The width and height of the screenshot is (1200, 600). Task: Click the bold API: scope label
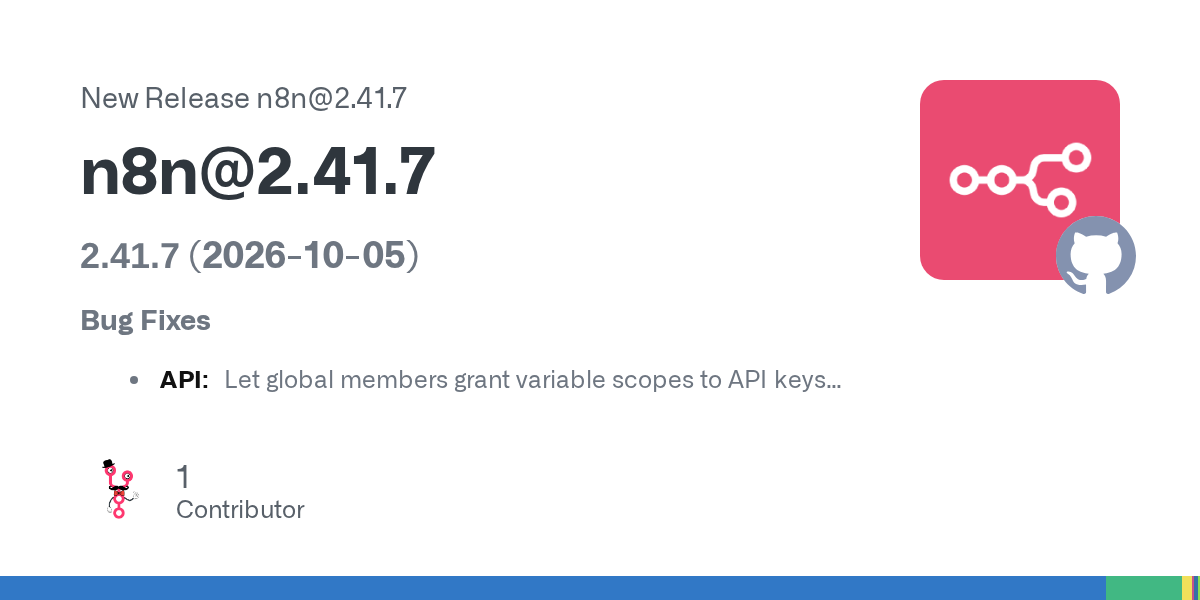(x=184, y=380)
